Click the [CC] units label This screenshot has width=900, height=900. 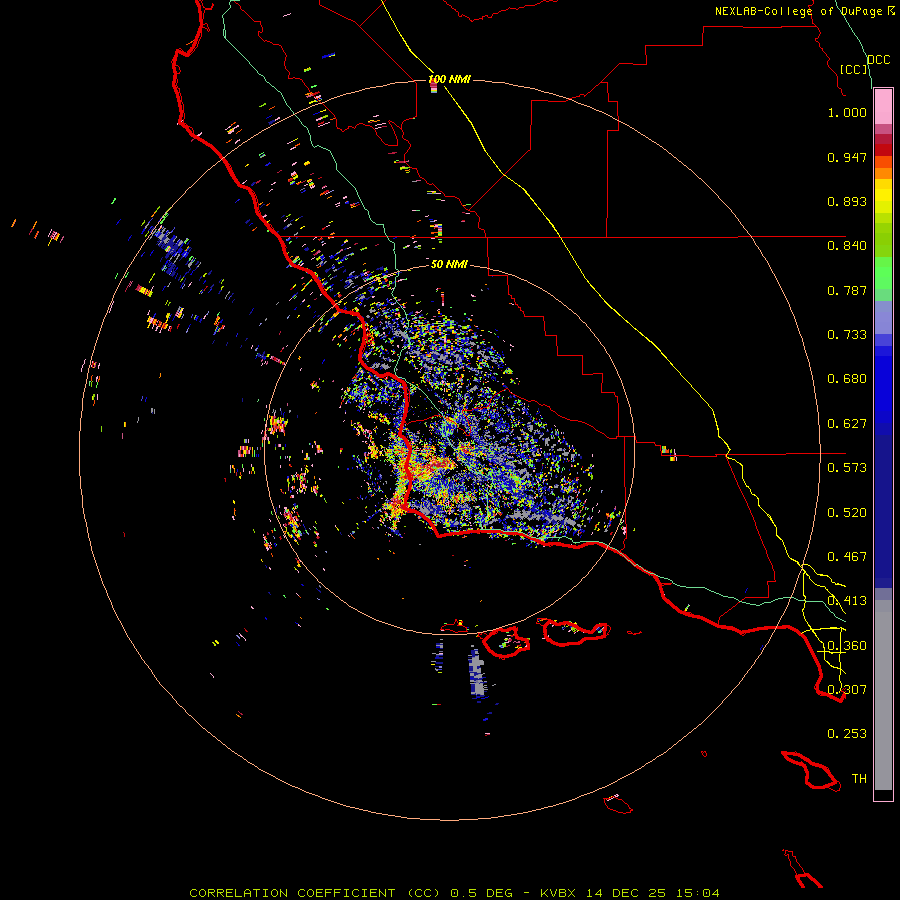tap(854, 69)
